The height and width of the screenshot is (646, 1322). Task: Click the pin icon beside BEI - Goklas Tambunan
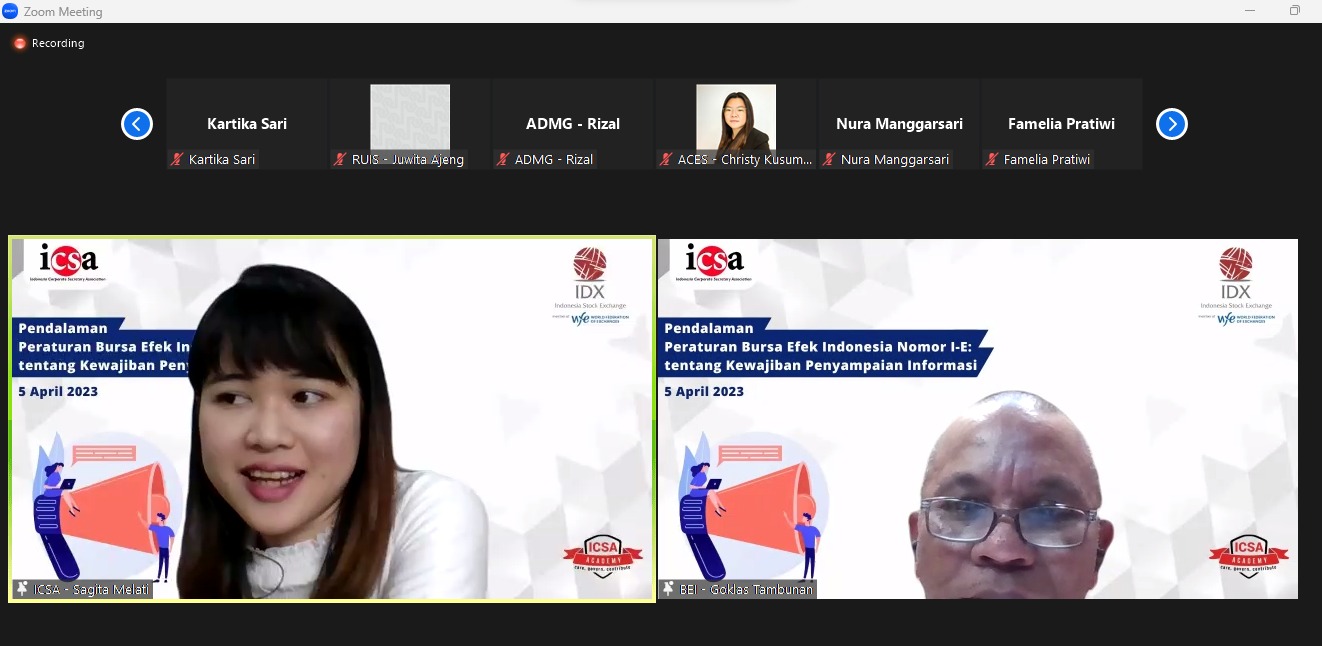[x=668, y=589]
